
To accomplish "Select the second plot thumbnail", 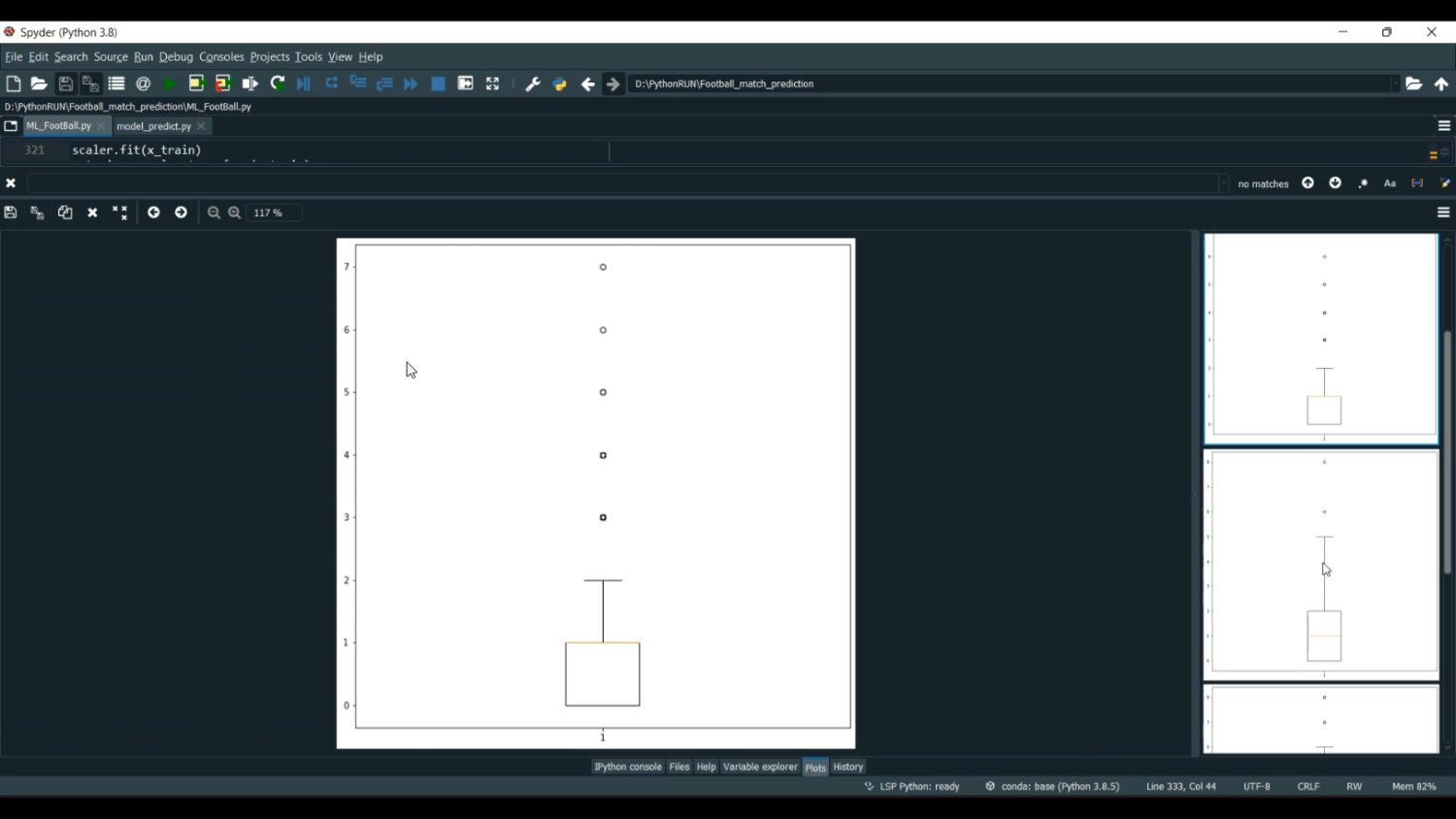I will tap(1320, 563).
